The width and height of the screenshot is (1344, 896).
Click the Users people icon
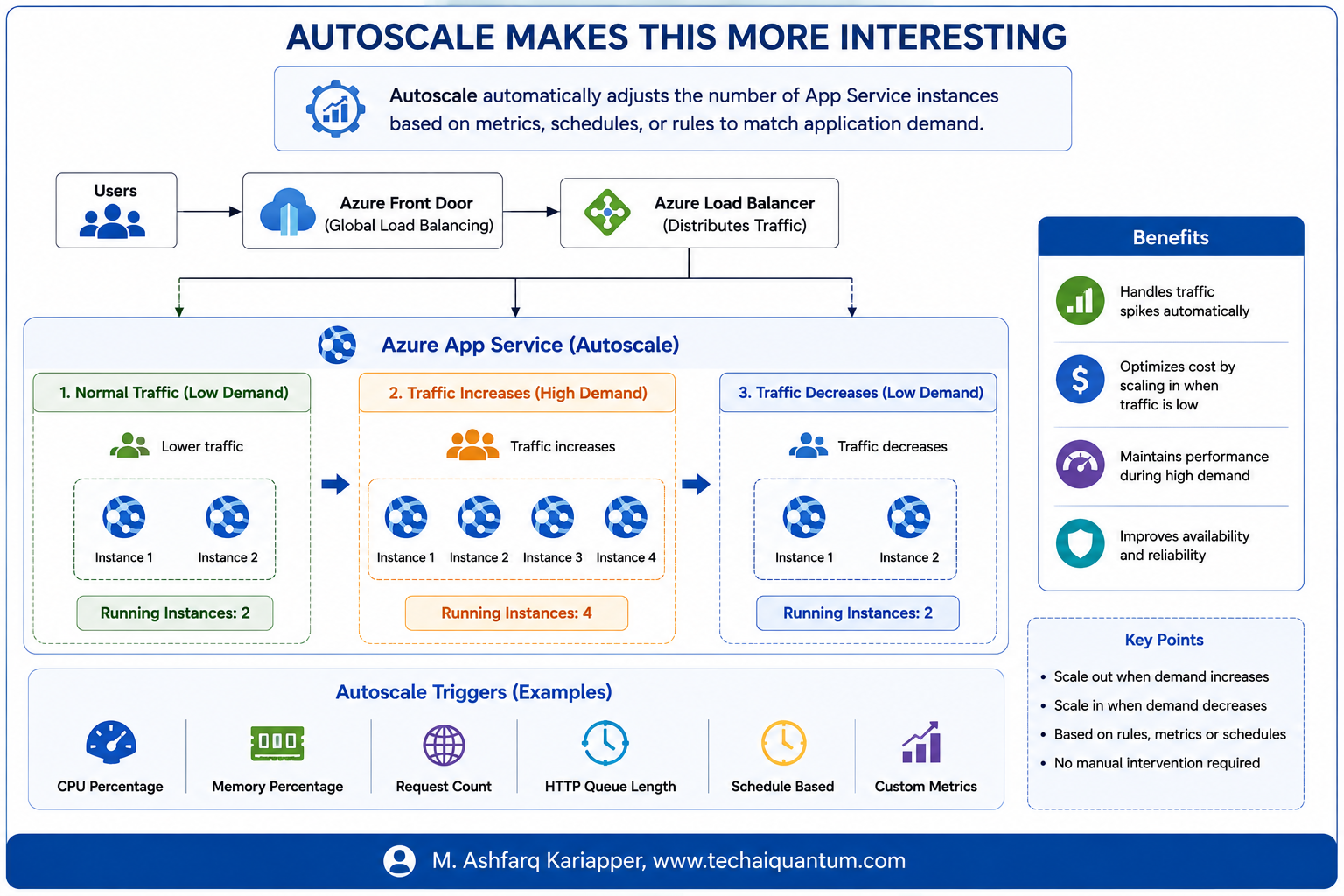tap(112, 221)
